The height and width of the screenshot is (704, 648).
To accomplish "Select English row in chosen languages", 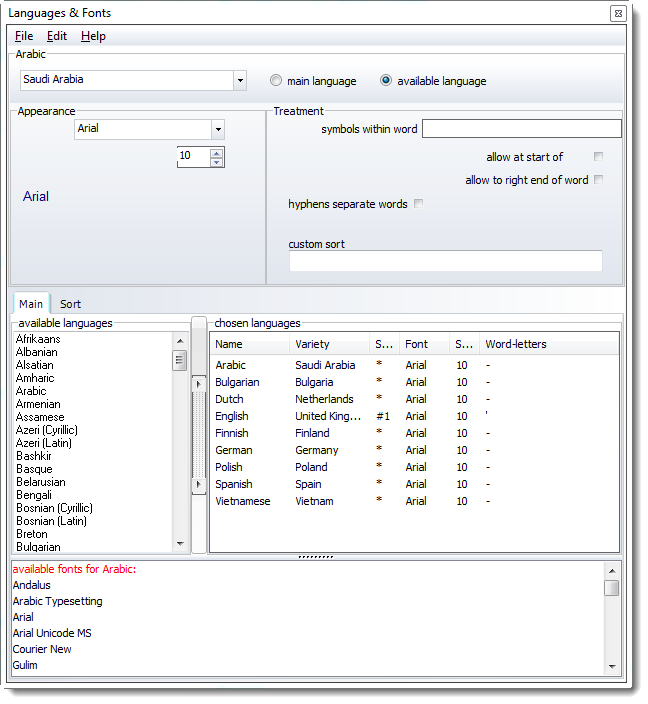I will coord(232,416).
